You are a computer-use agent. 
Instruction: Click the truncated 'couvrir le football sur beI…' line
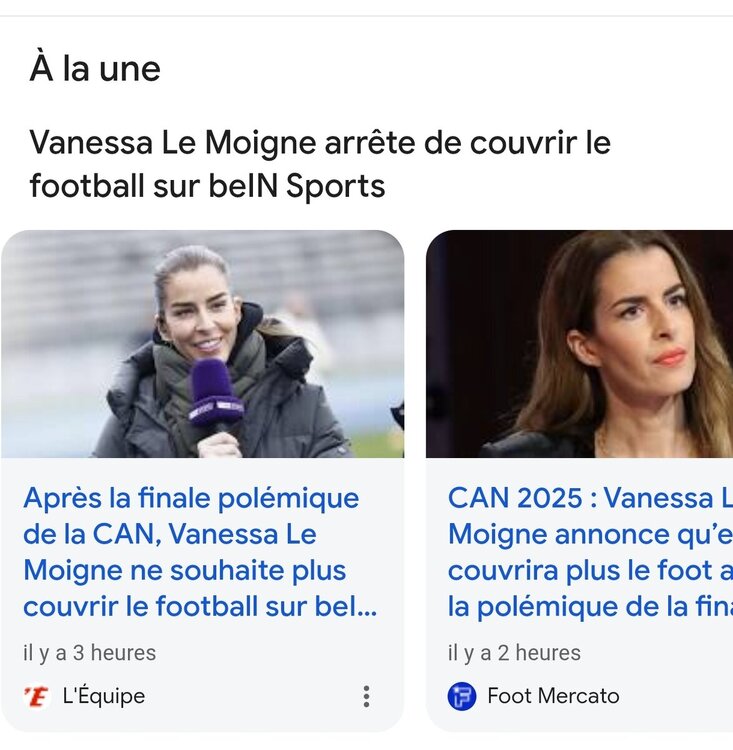point(200,607)
